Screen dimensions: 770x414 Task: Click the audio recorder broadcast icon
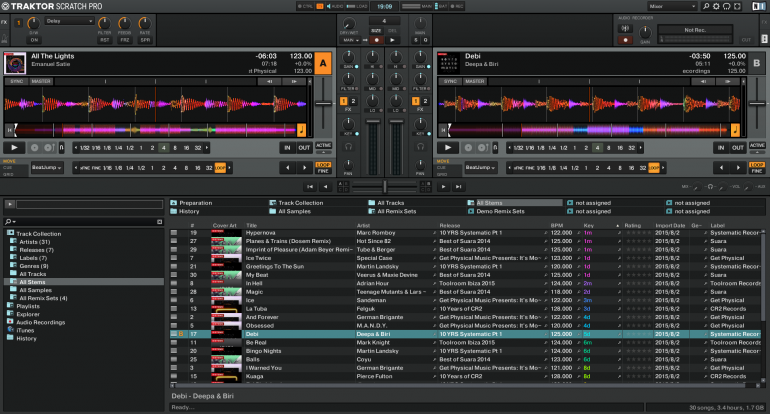pos(625,28)
